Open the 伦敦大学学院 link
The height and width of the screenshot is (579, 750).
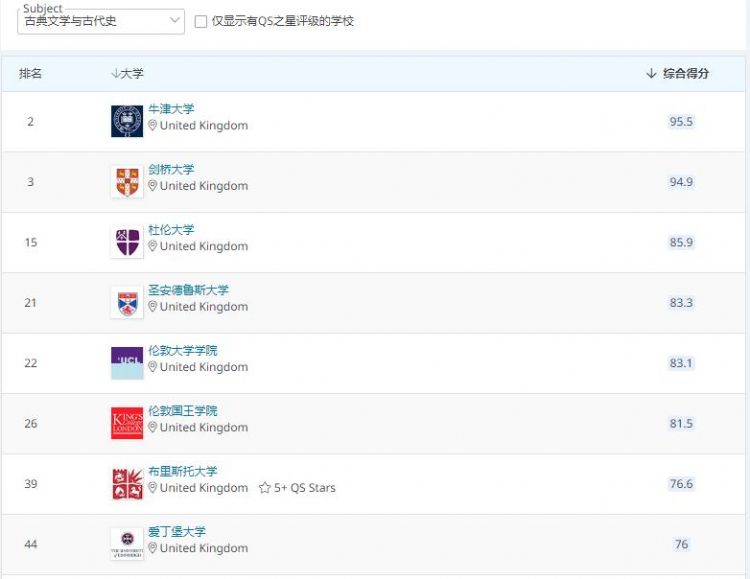click(183, 350)
